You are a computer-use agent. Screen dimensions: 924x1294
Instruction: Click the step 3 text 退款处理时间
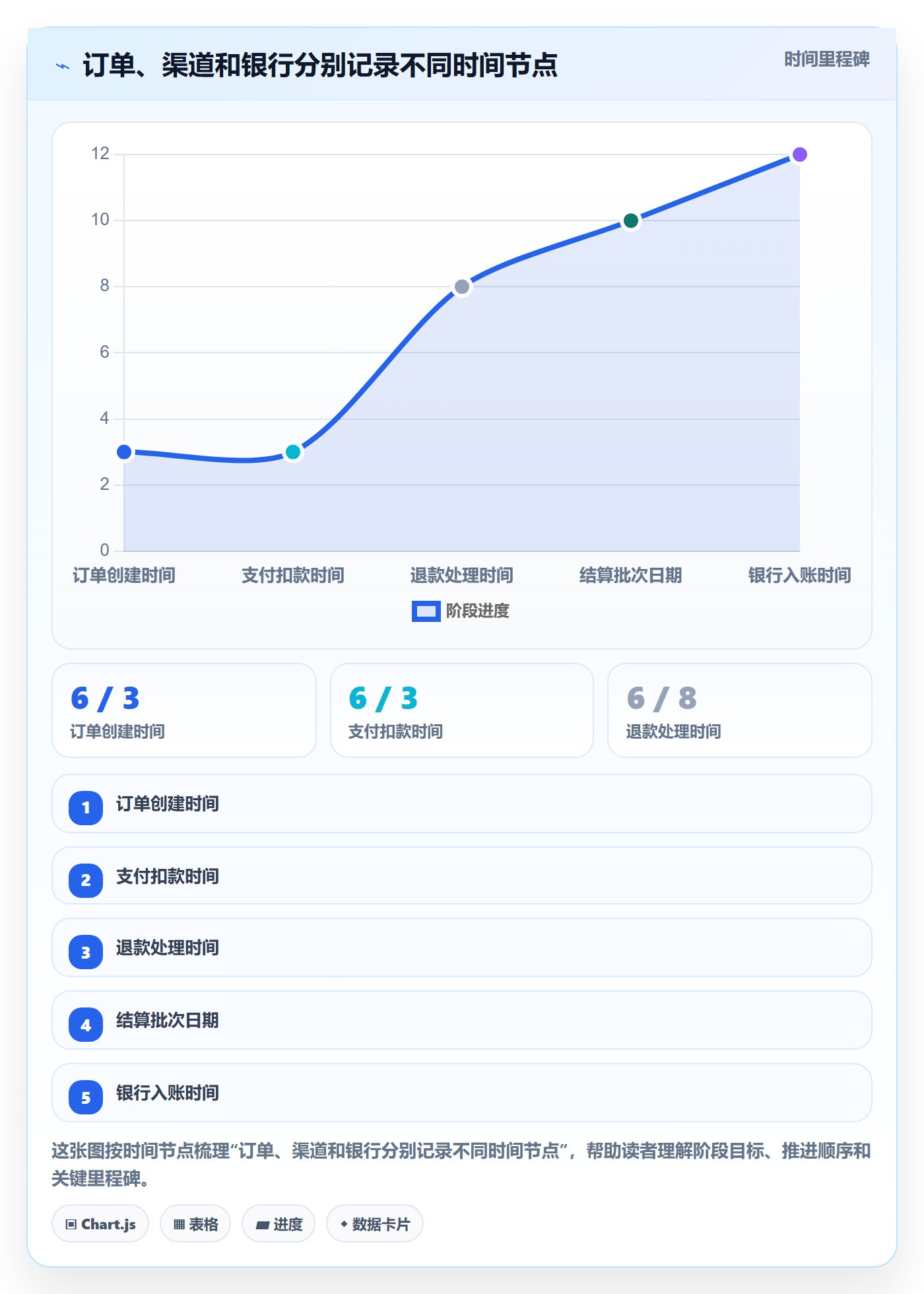point(168,948)
